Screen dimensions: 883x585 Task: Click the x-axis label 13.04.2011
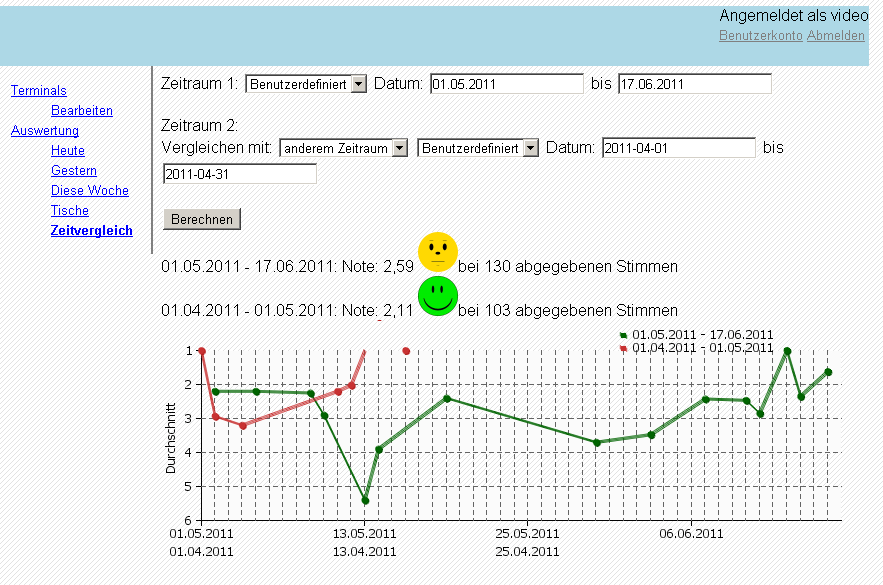click(364, 552)
